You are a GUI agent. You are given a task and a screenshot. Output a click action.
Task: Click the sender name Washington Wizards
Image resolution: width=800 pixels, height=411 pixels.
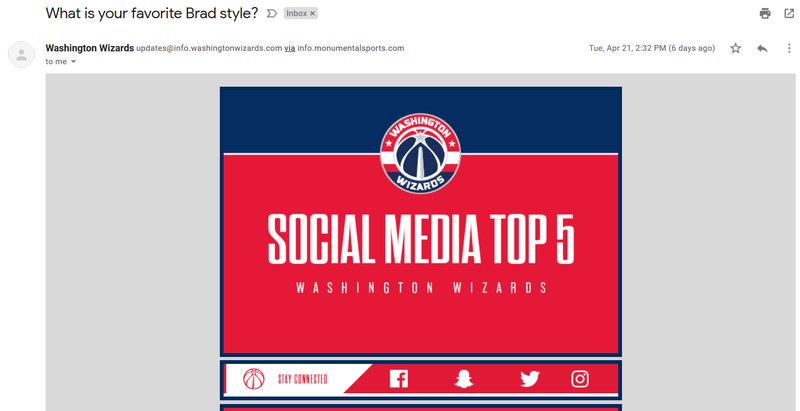(90, 48)
